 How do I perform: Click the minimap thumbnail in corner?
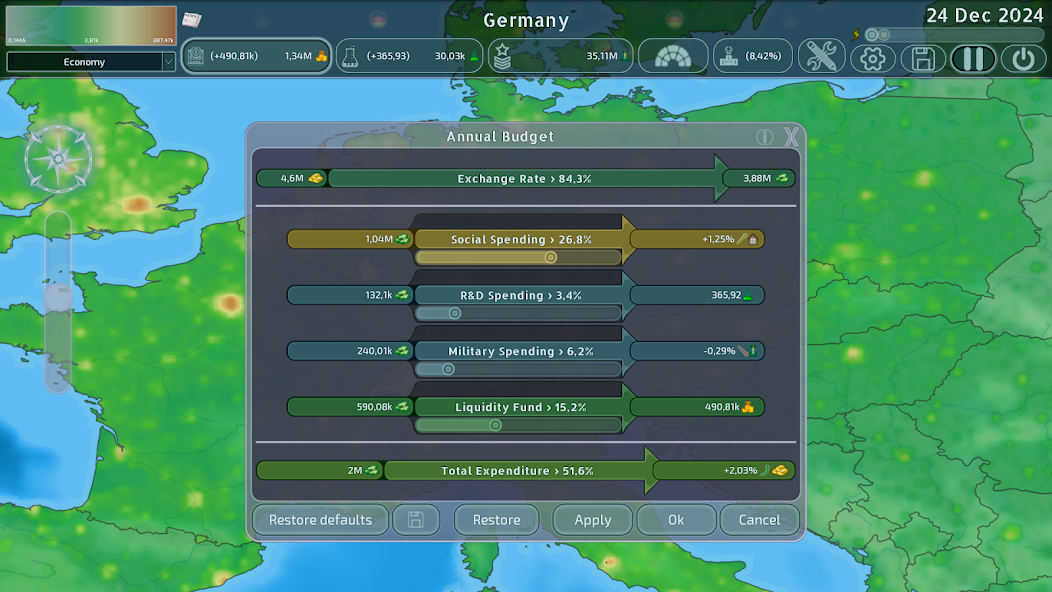tap(90, 26)
